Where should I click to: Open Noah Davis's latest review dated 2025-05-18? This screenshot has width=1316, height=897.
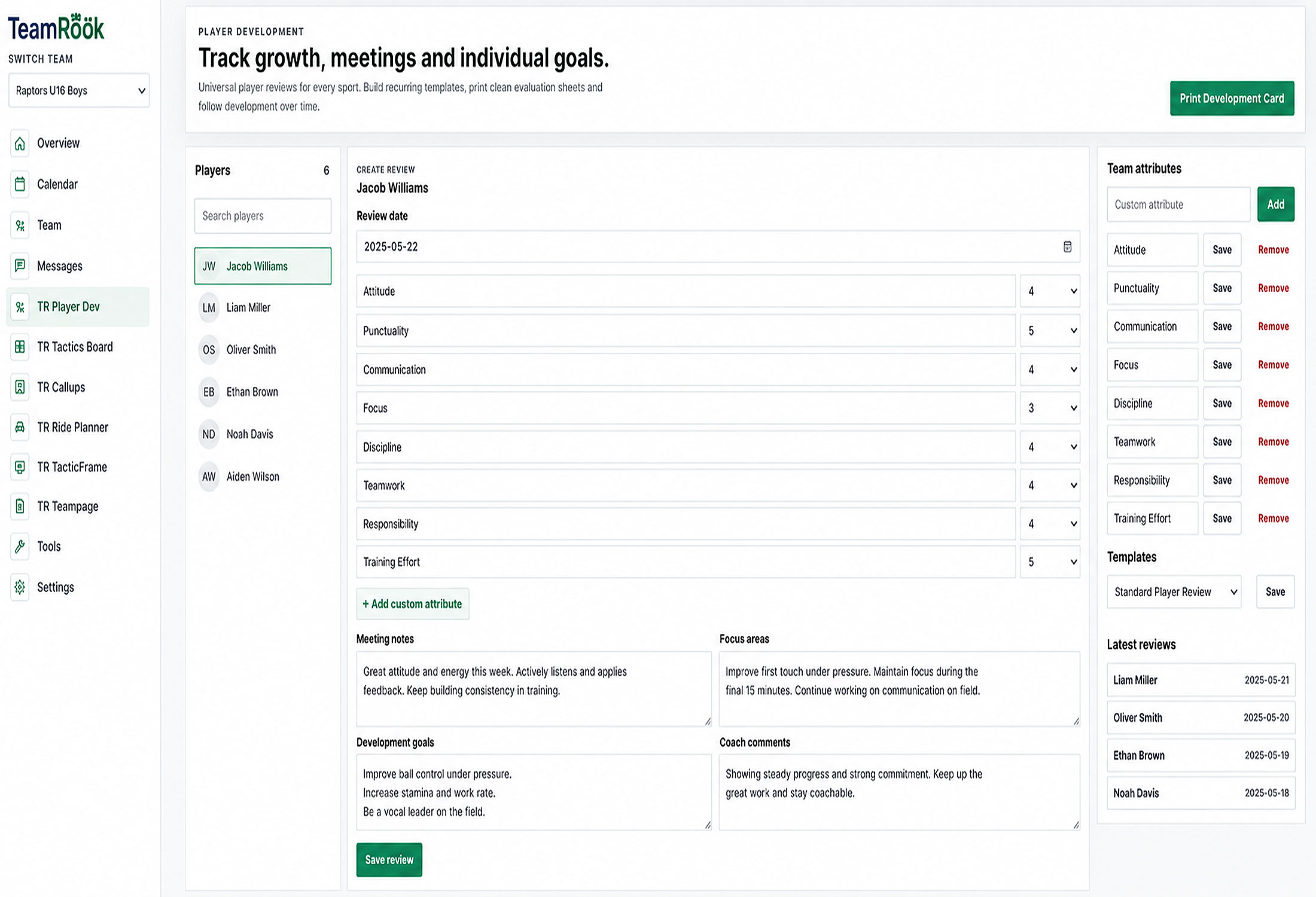[x=1201, y=793]
